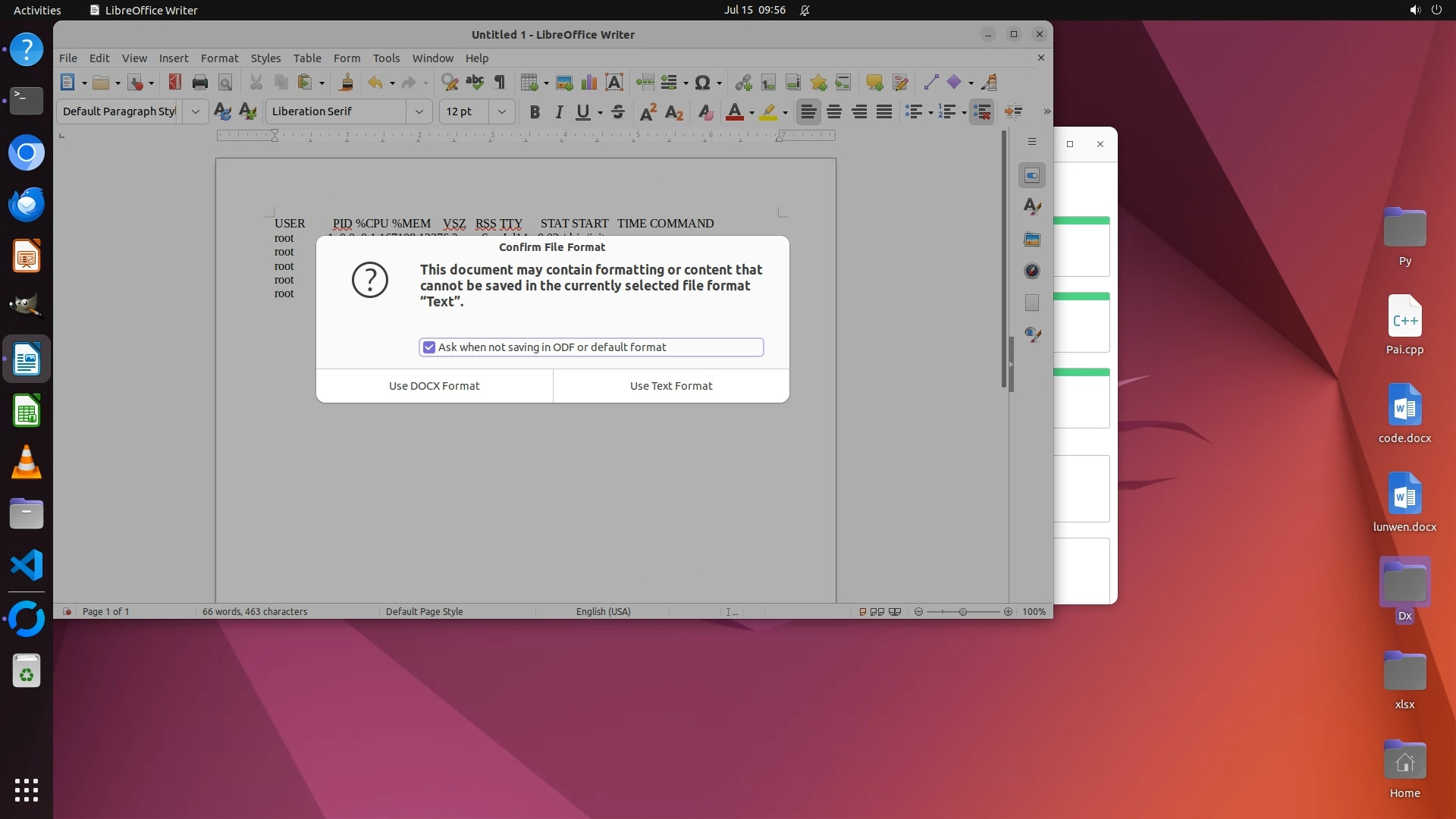Toggle Italic formatting button
Viewport: 1456px width, 819px height.
click(559, 112)
